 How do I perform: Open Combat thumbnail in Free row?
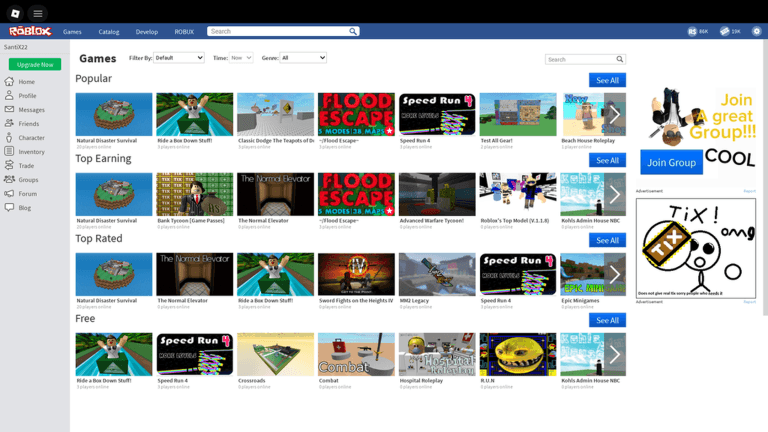pyautogui.click(x=356, y=354)
